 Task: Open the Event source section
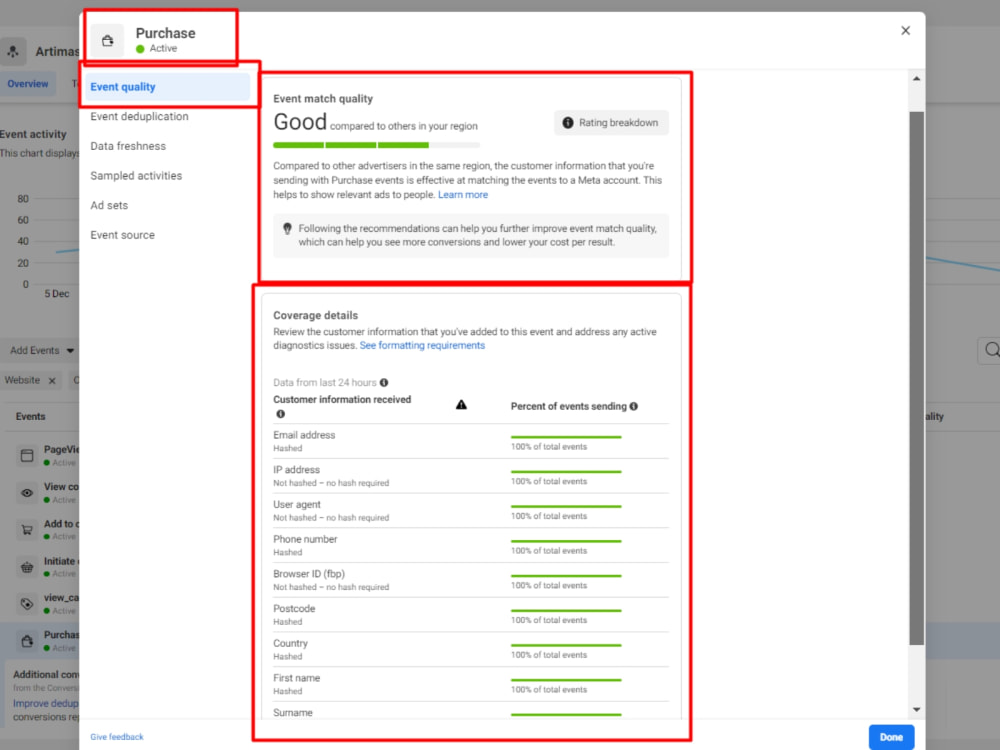click(122, 235)
